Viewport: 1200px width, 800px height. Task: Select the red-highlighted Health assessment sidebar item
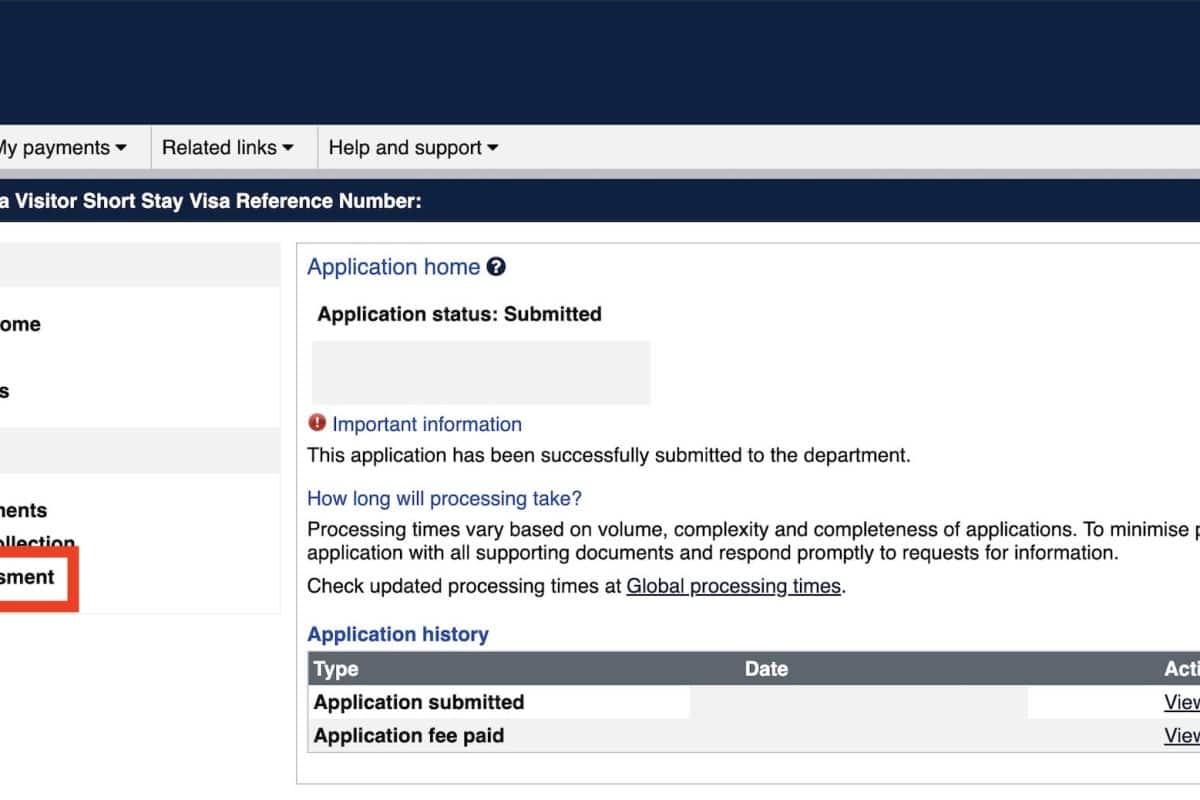click(x=28, y=577)
